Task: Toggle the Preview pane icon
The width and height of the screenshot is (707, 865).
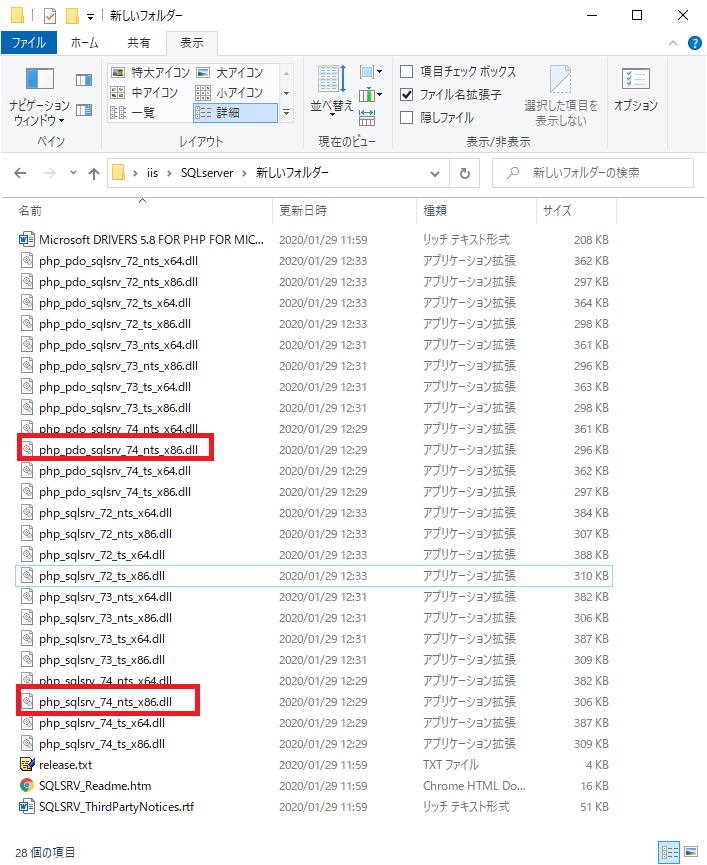Action: [x=84, y=81]
